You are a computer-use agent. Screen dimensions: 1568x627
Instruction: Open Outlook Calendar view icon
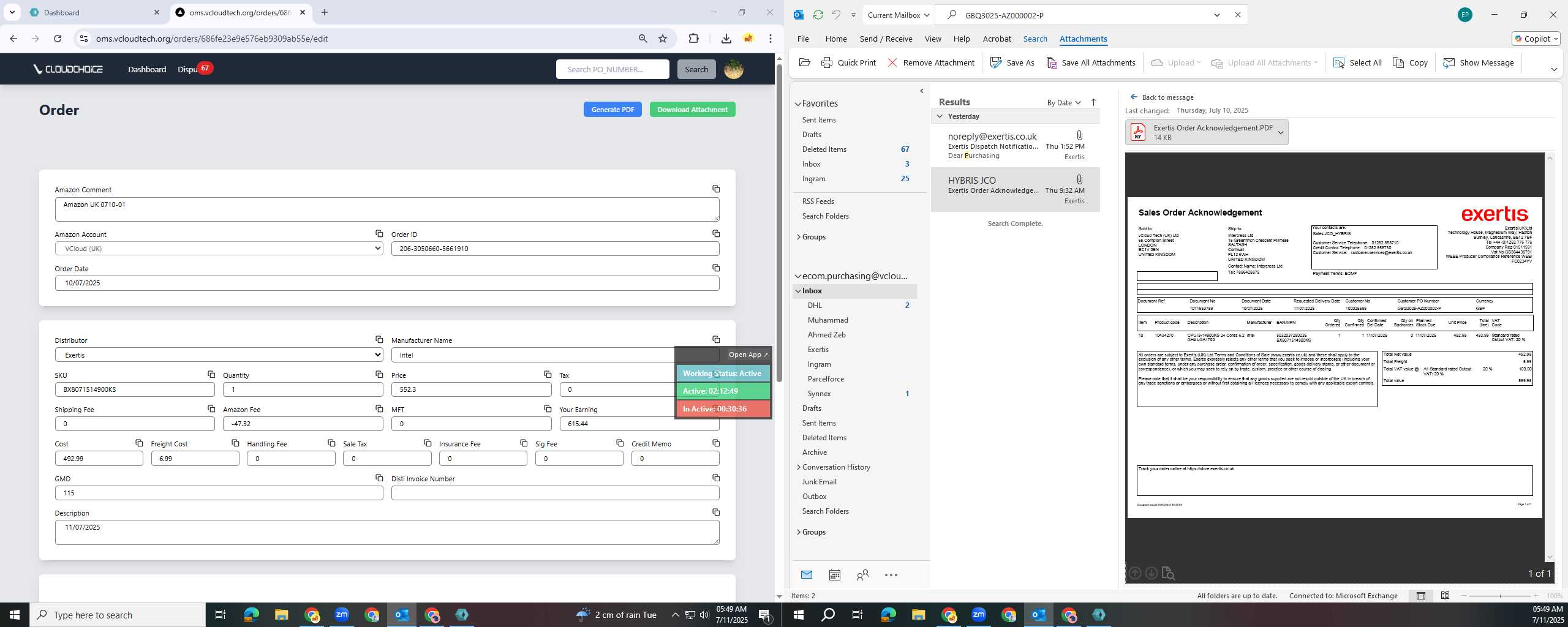pyautogui.click(x=834, y=575)
